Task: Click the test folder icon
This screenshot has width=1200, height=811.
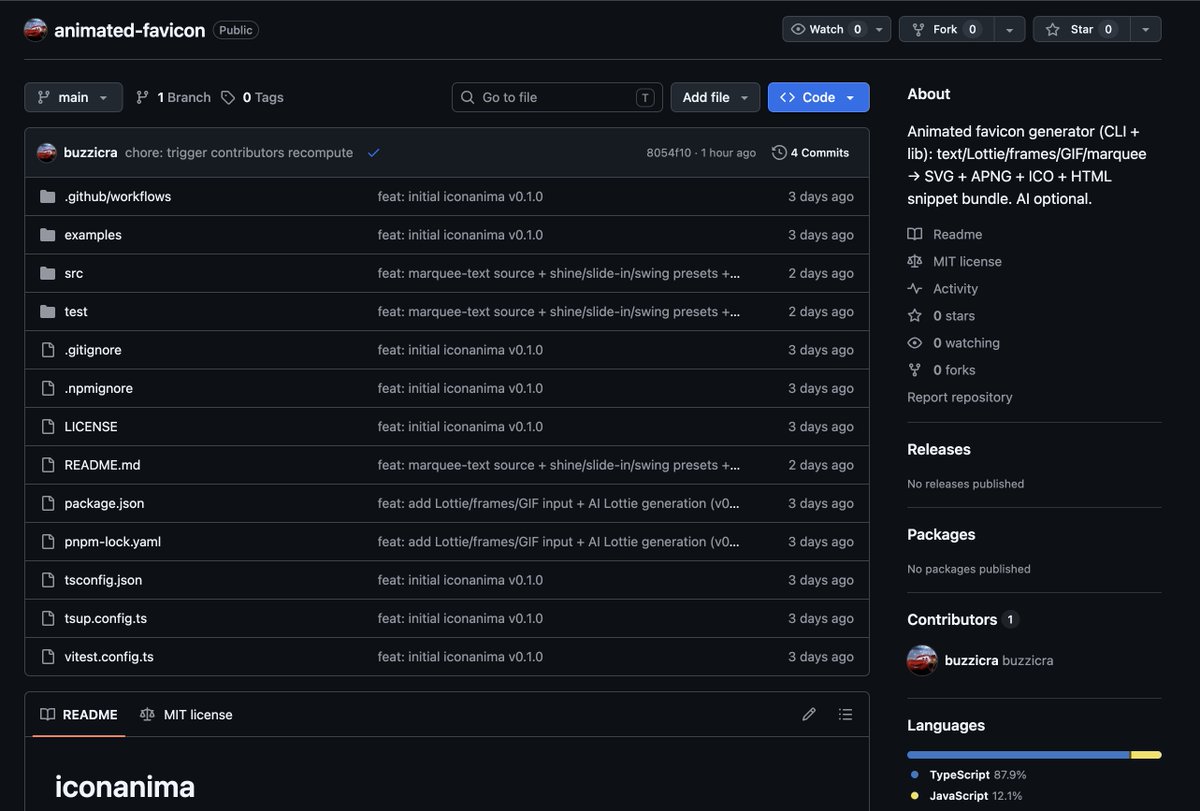Action: click(x=47, y=312)
